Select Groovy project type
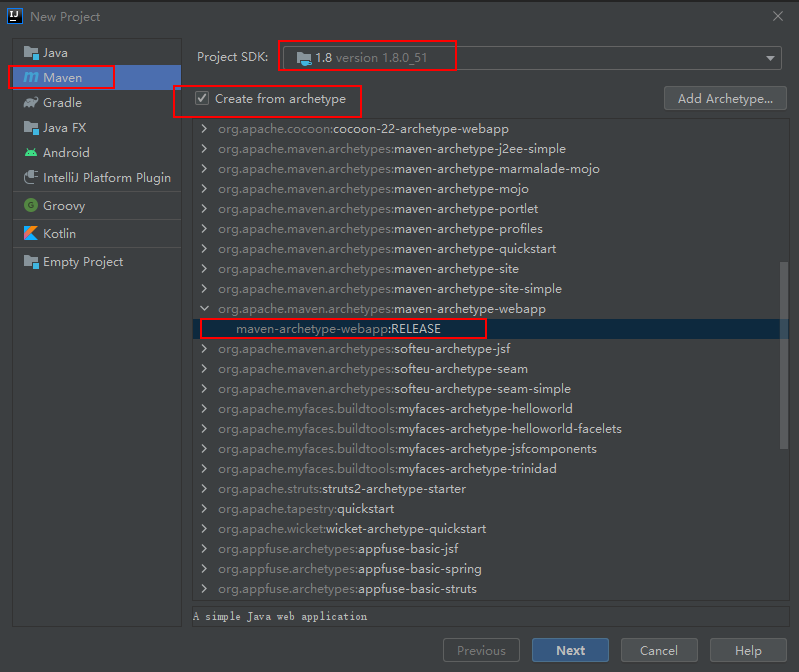 [x=97, y=205]
